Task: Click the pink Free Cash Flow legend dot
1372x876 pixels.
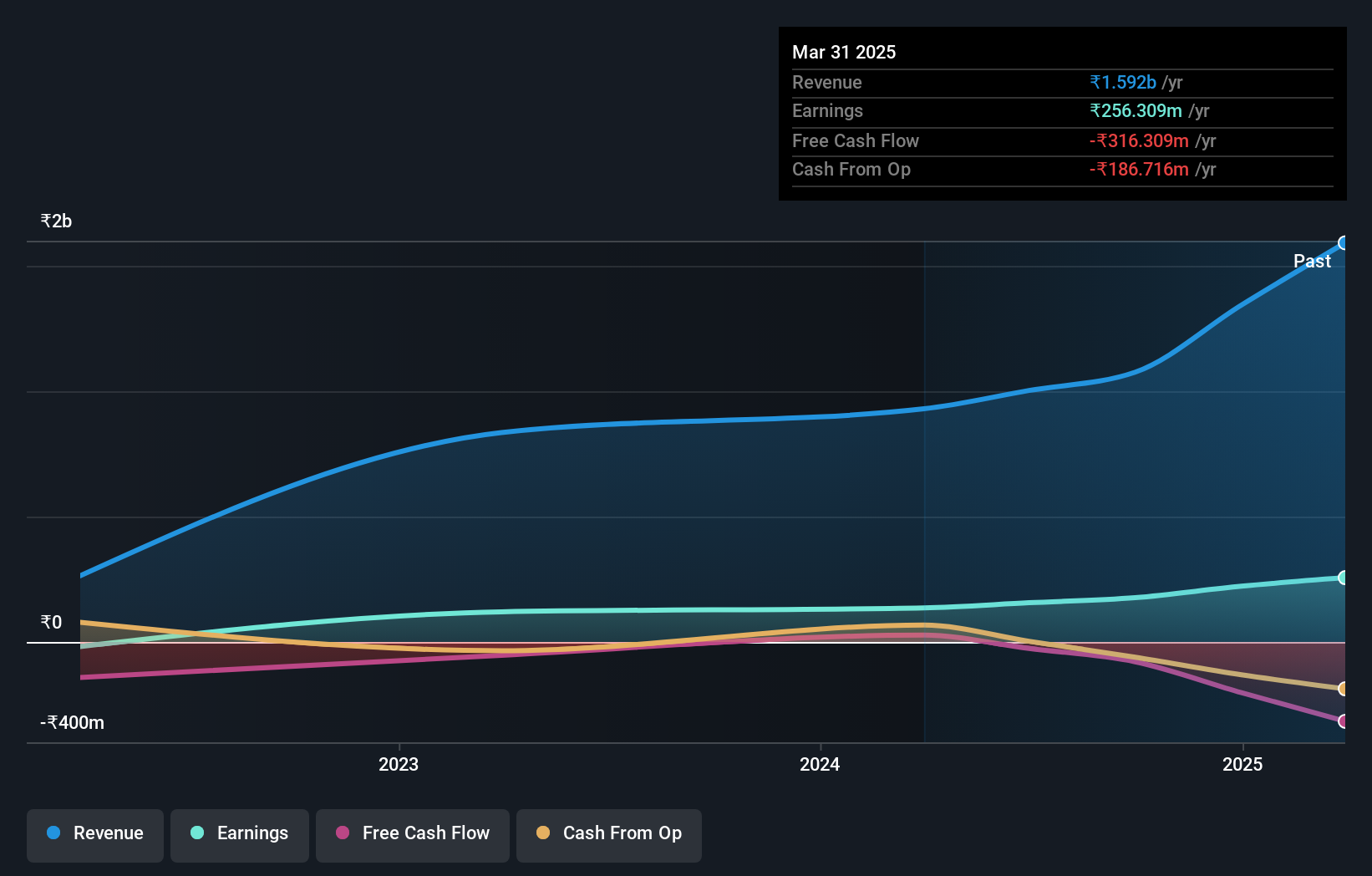Action: click(343, 833)
